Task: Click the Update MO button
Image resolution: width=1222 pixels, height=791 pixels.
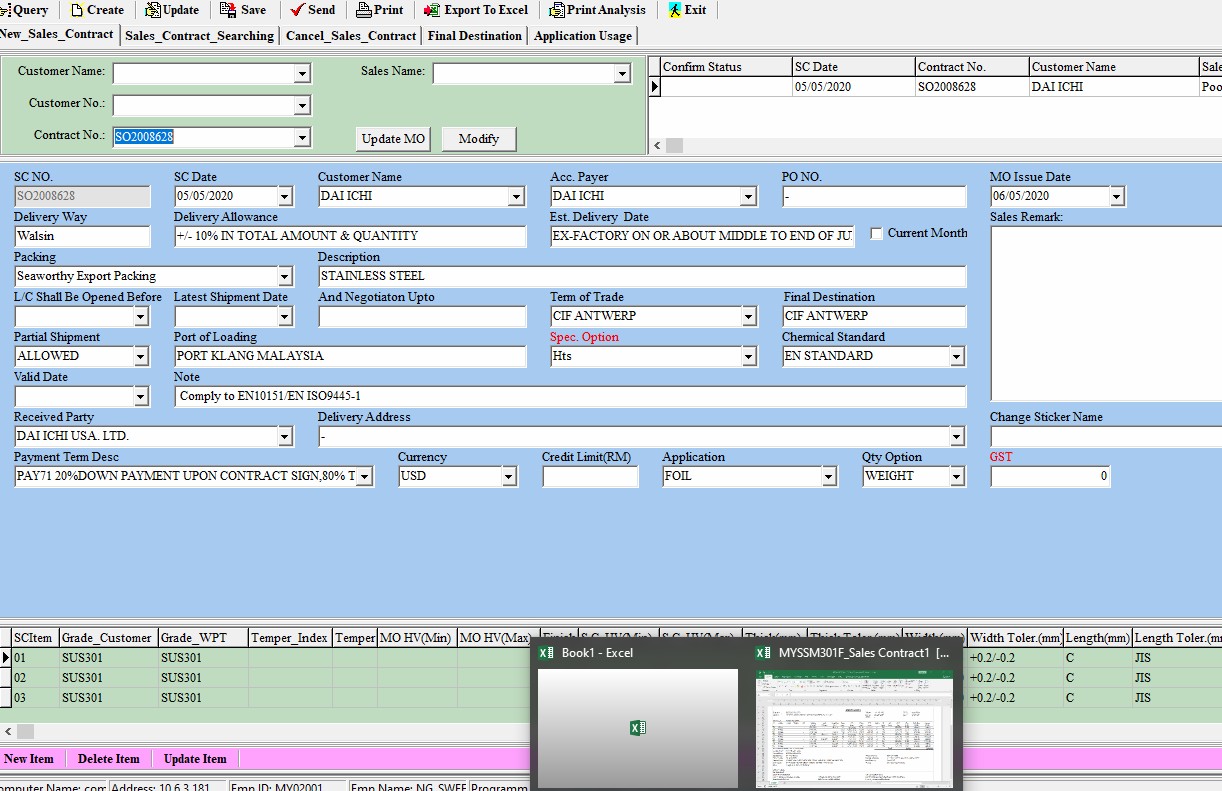Action: point(393,139)
